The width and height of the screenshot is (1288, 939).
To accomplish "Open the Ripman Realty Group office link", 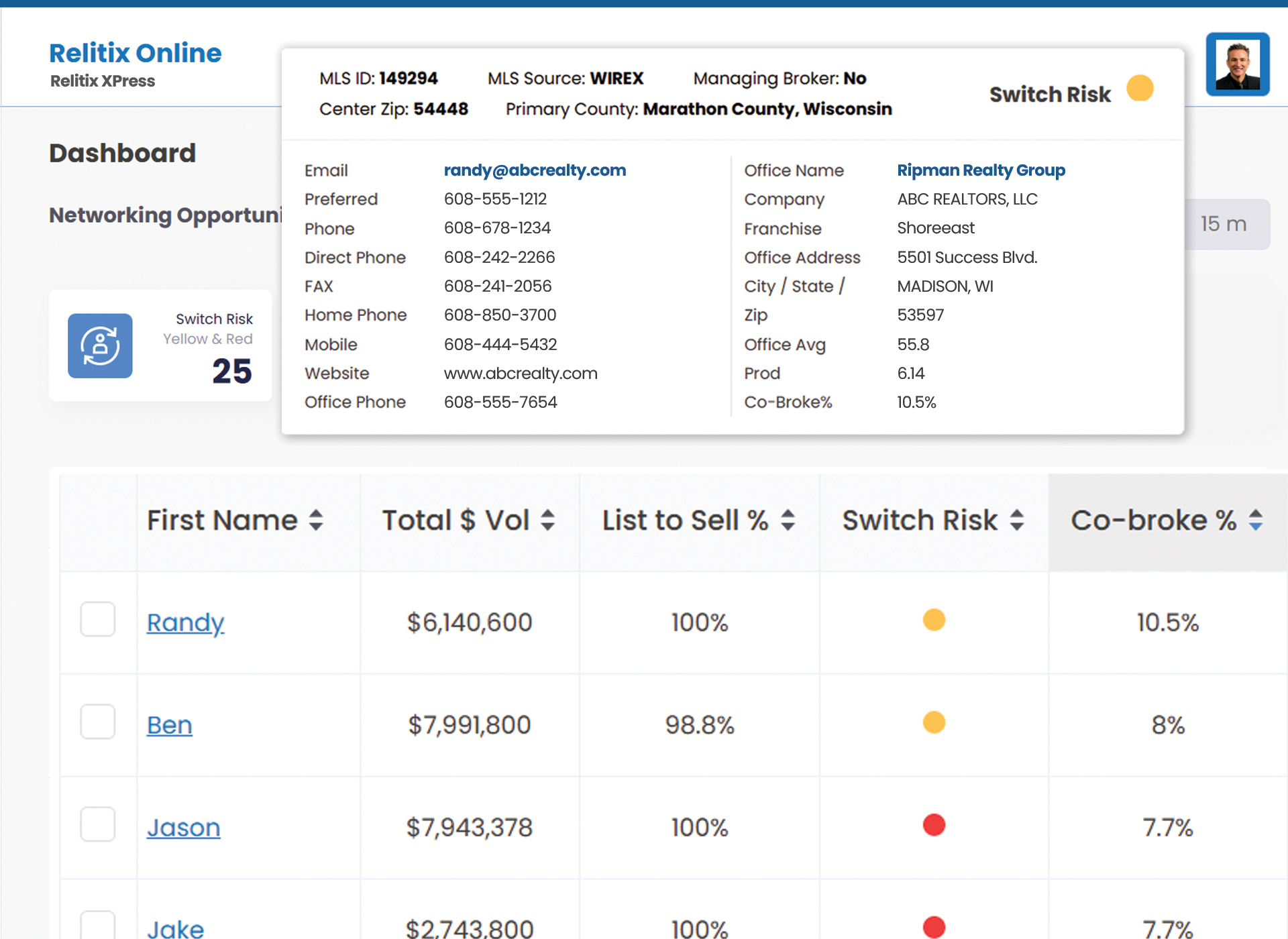I will (981, 170).
